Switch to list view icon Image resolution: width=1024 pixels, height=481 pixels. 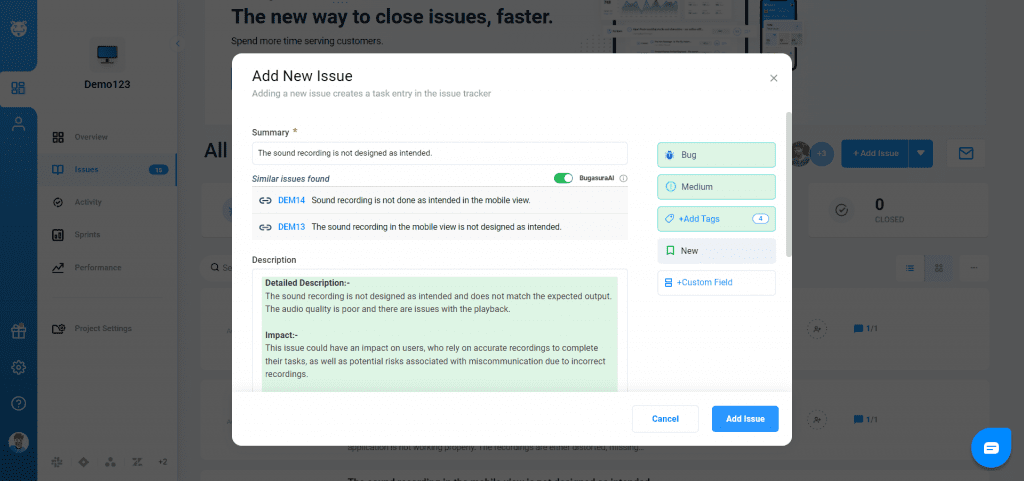[910, 268]
